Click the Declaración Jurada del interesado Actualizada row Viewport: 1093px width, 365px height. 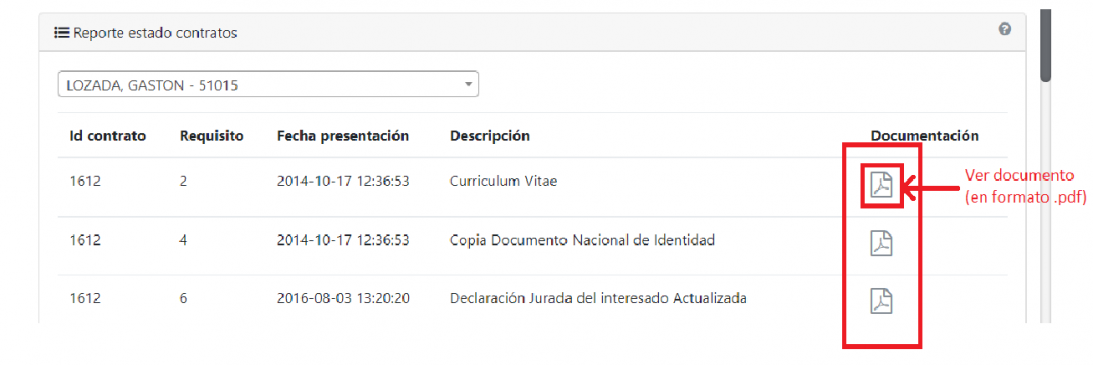[533, 299]
